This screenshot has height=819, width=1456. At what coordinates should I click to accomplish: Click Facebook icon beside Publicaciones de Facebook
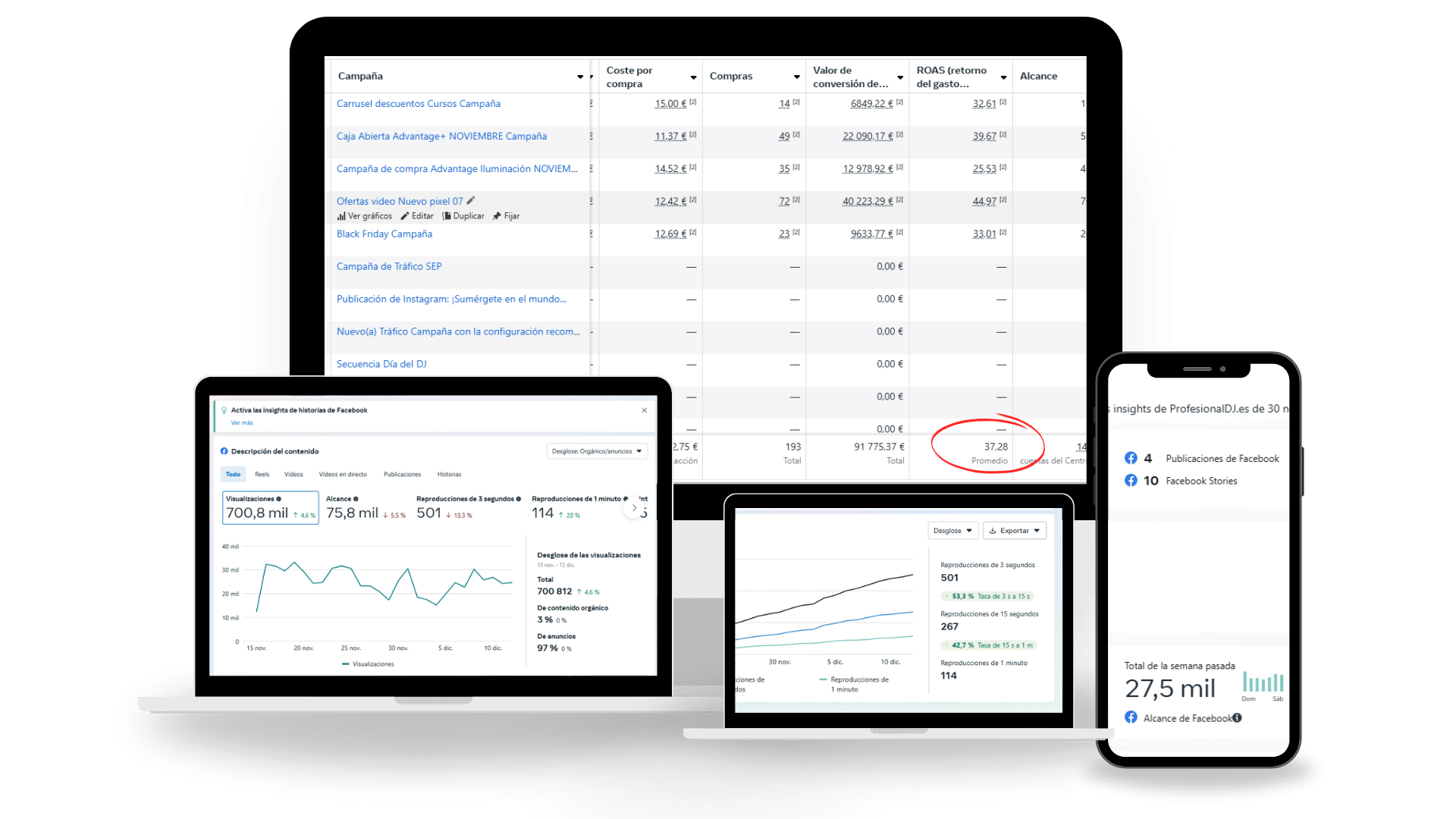tap(1131, 458)
